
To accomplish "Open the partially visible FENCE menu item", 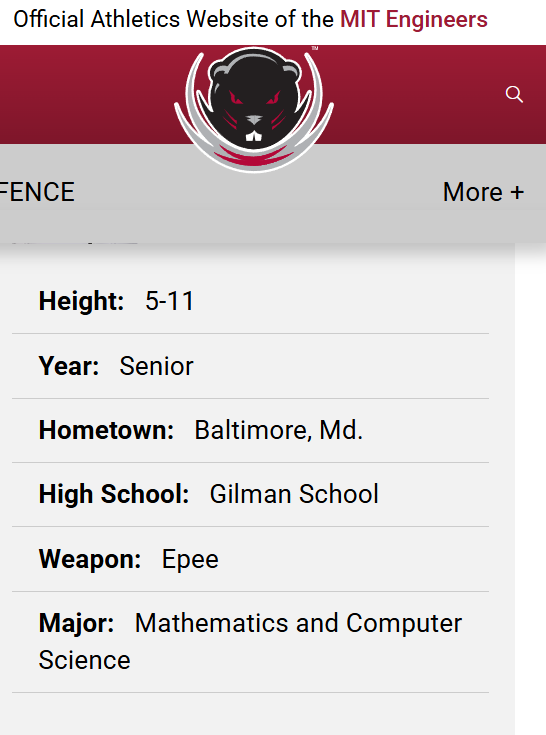I will click(x=37, y=192).
